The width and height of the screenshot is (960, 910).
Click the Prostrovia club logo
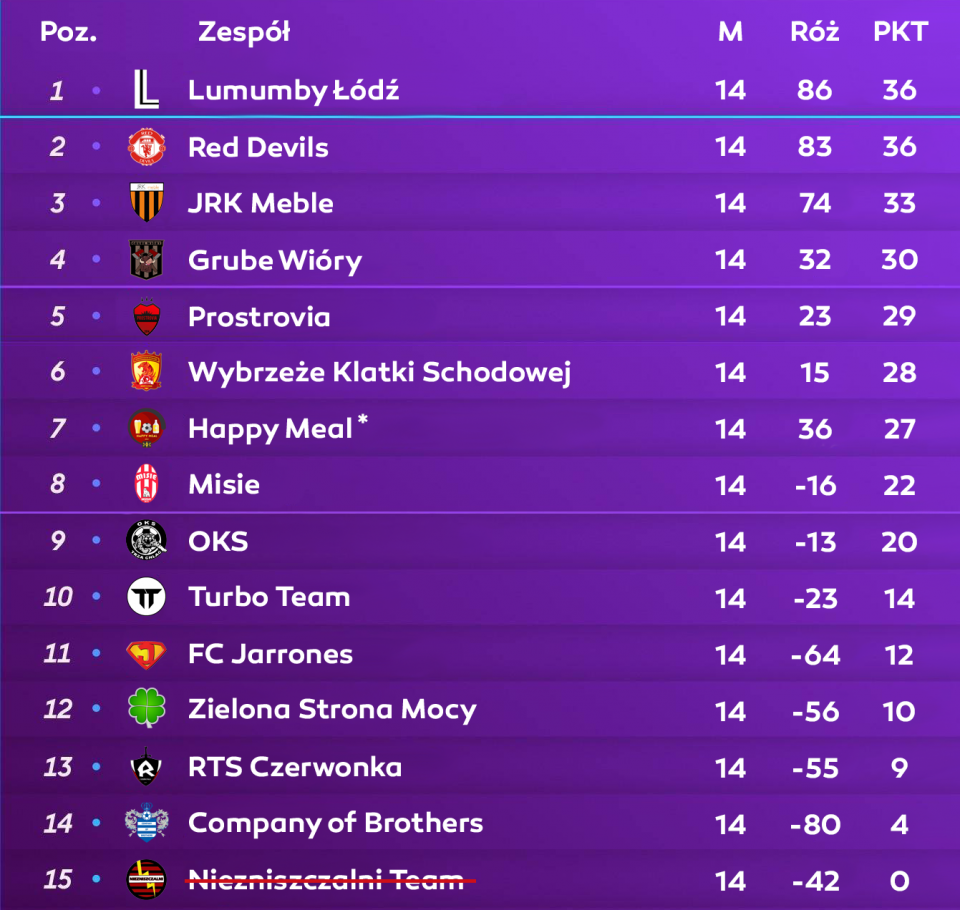(x=146, y=317)
